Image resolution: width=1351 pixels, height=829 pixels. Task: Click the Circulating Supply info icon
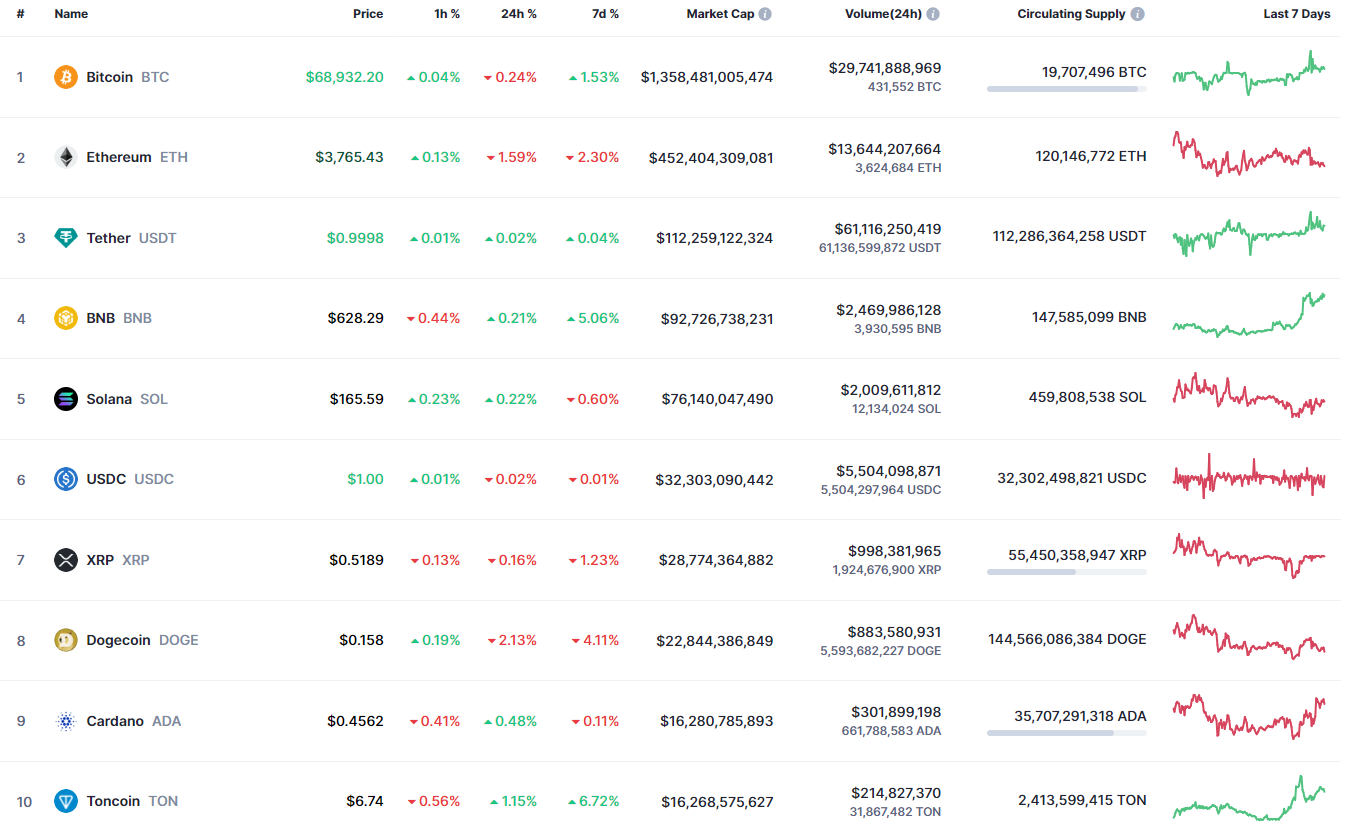pyautogui.click(x=1138, y=14)
